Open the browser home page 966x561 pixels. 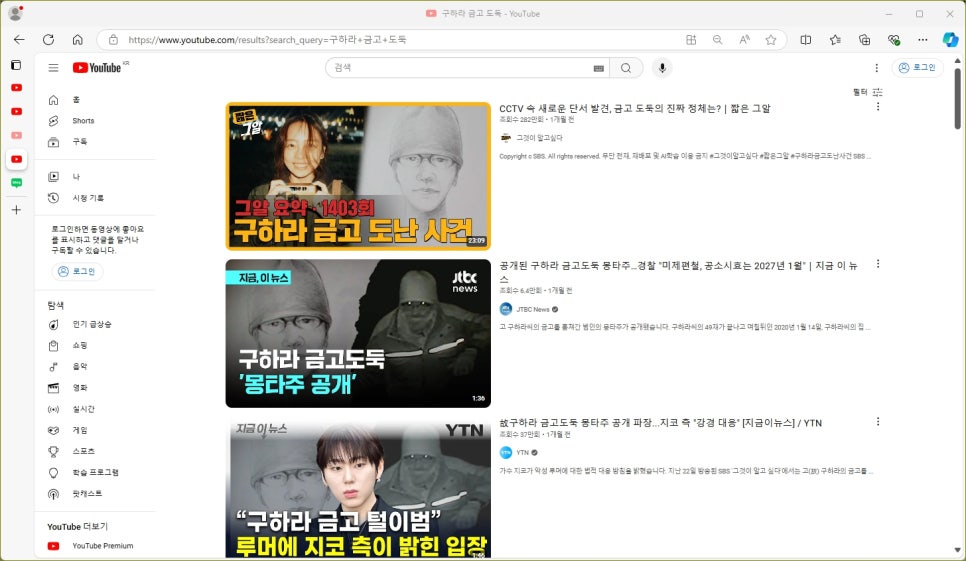78,39
